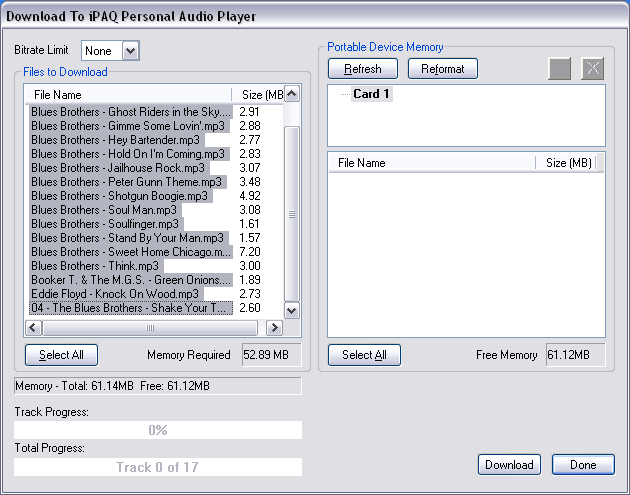This screenshot has height=495, width=630.
Task: Click the file list scroll up arrow
Action: (x=292, y=94)
